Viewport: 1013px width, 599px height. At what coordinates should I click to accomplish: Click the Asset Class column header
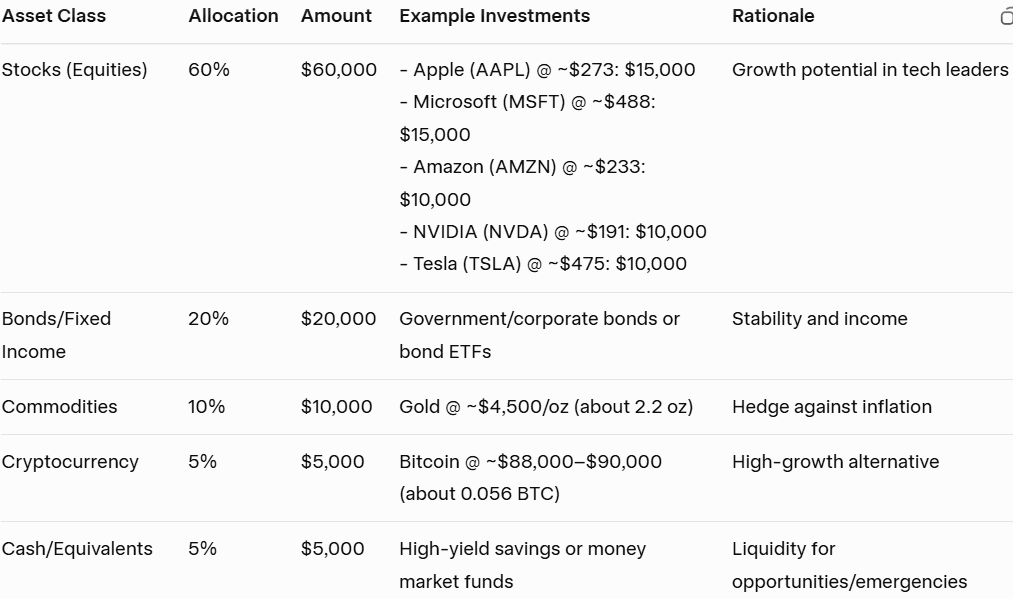(54, 16)
